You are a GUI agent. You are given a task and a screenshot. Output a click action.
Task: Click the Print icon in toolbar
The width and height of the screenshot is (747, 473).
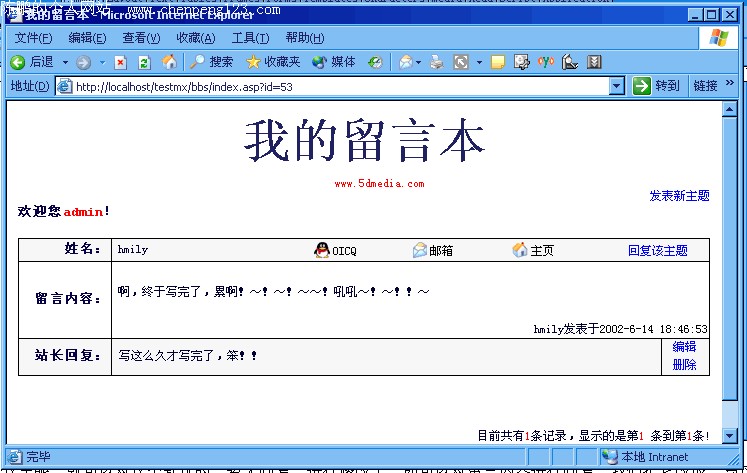pos(436,62)
